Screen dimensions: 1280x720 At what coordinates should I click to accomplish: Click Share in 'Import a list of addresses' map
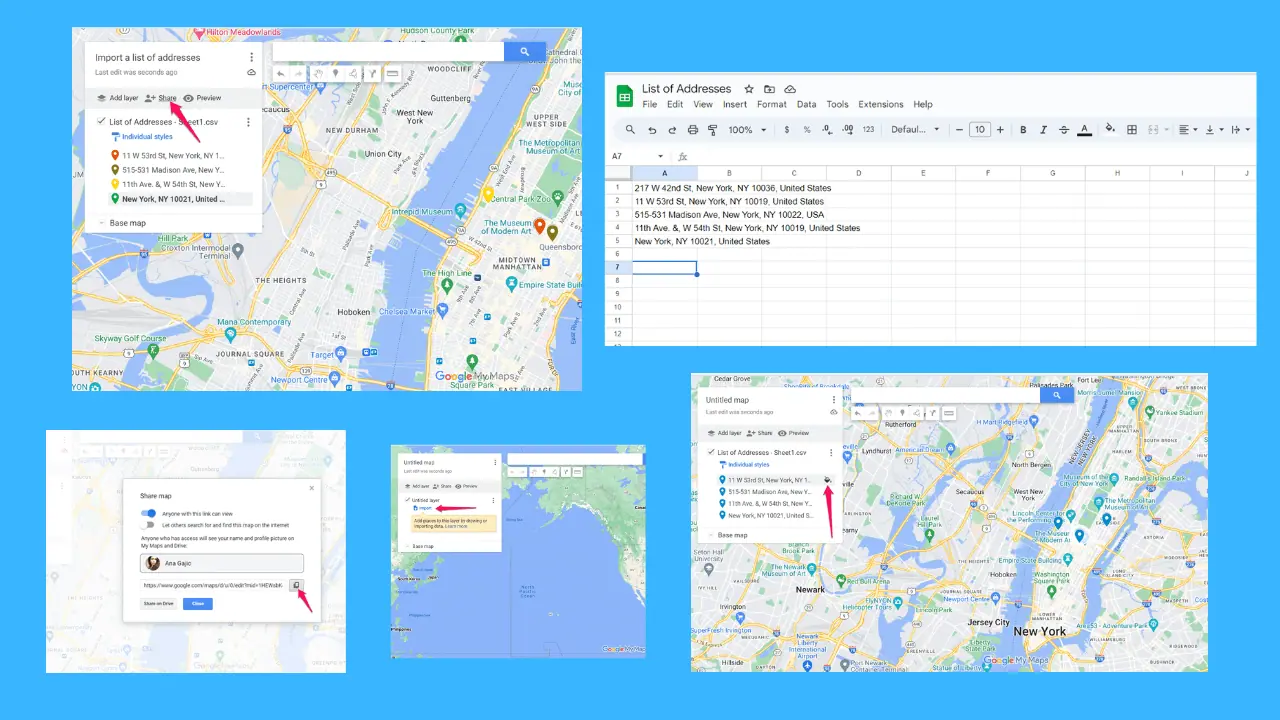pos(160,98)
